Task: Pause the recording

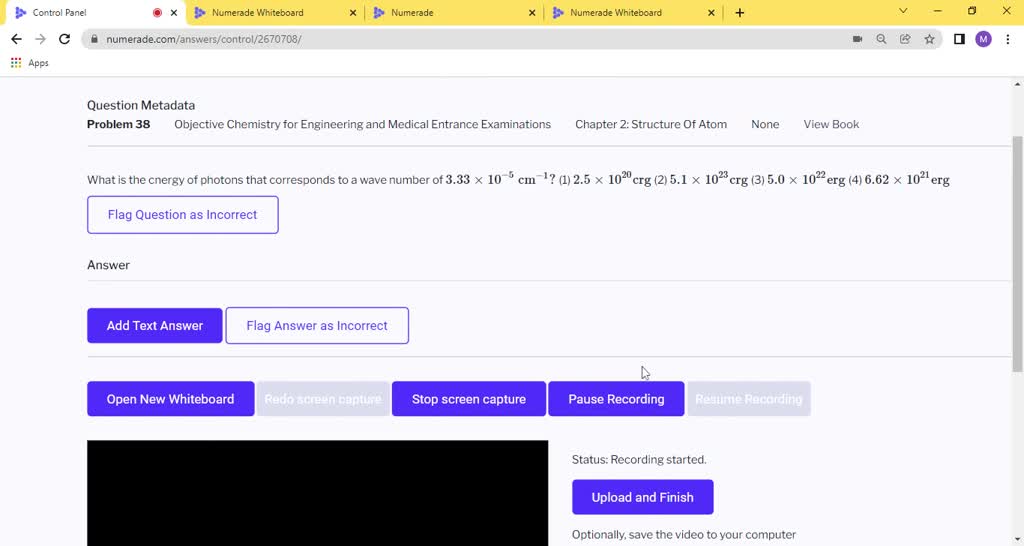Action: [616, 399]
